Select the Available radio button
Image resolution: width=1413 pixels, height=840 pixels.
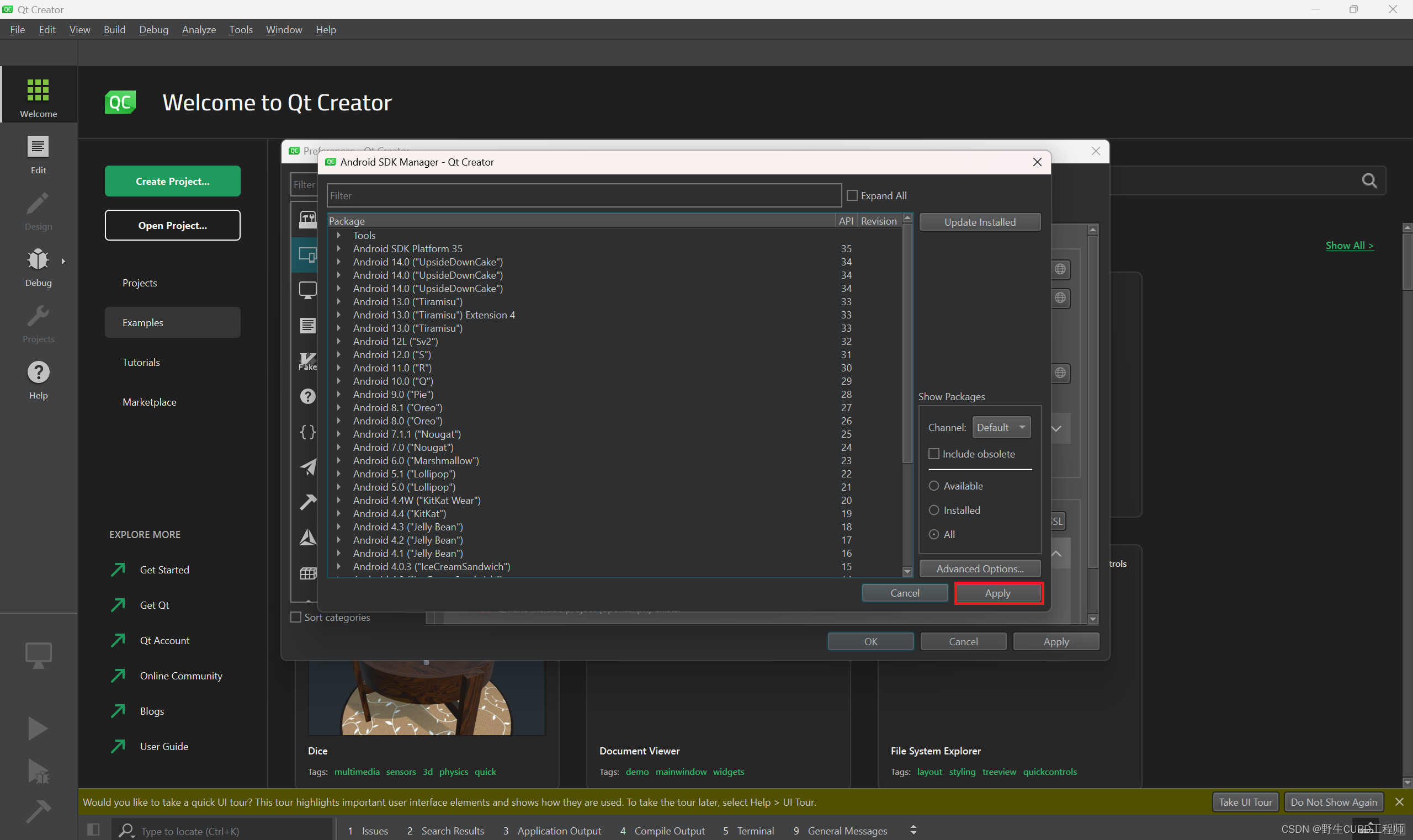tap(933, 485)
